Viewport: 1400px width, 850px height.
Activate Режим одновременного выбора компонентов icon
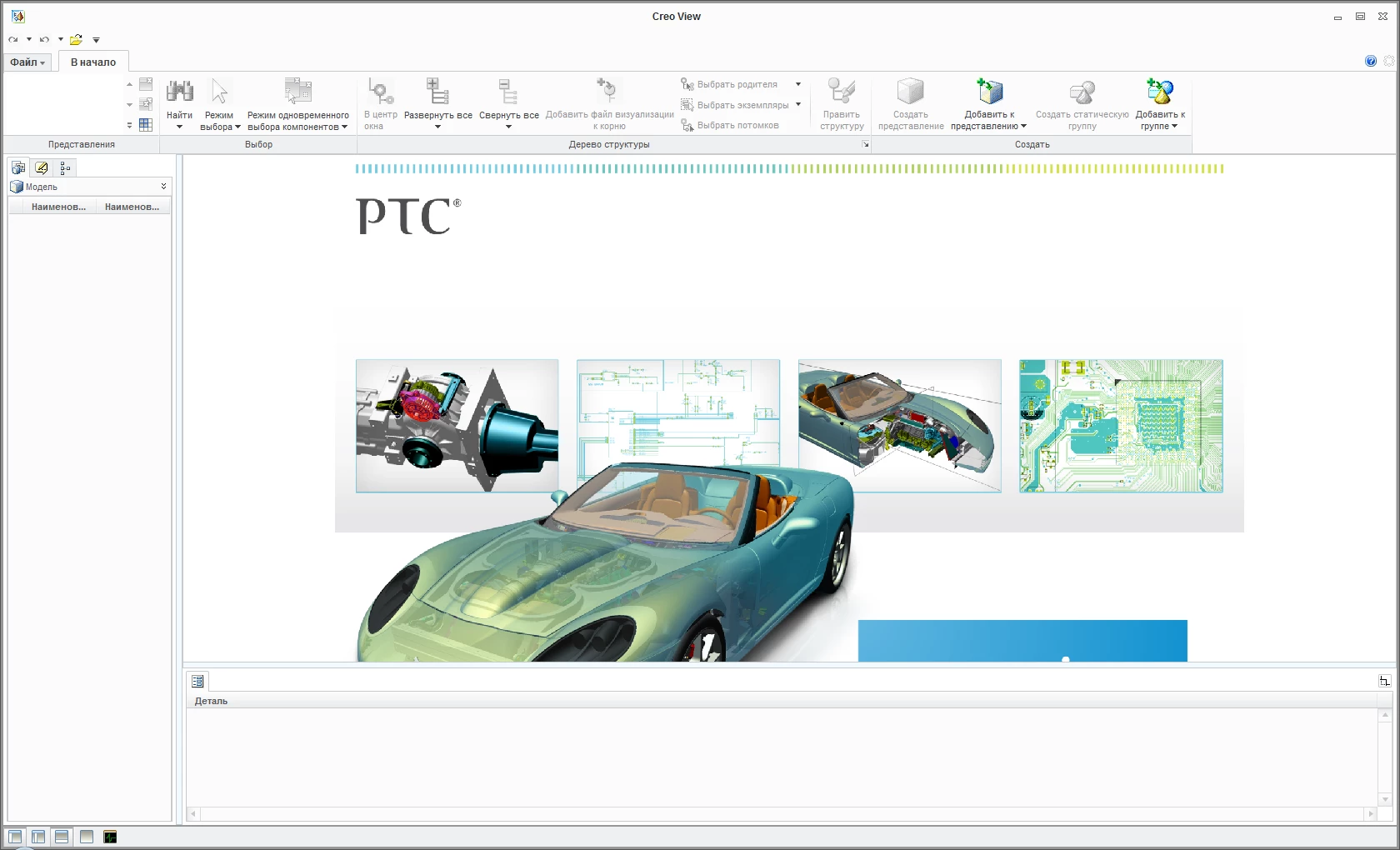297,92
